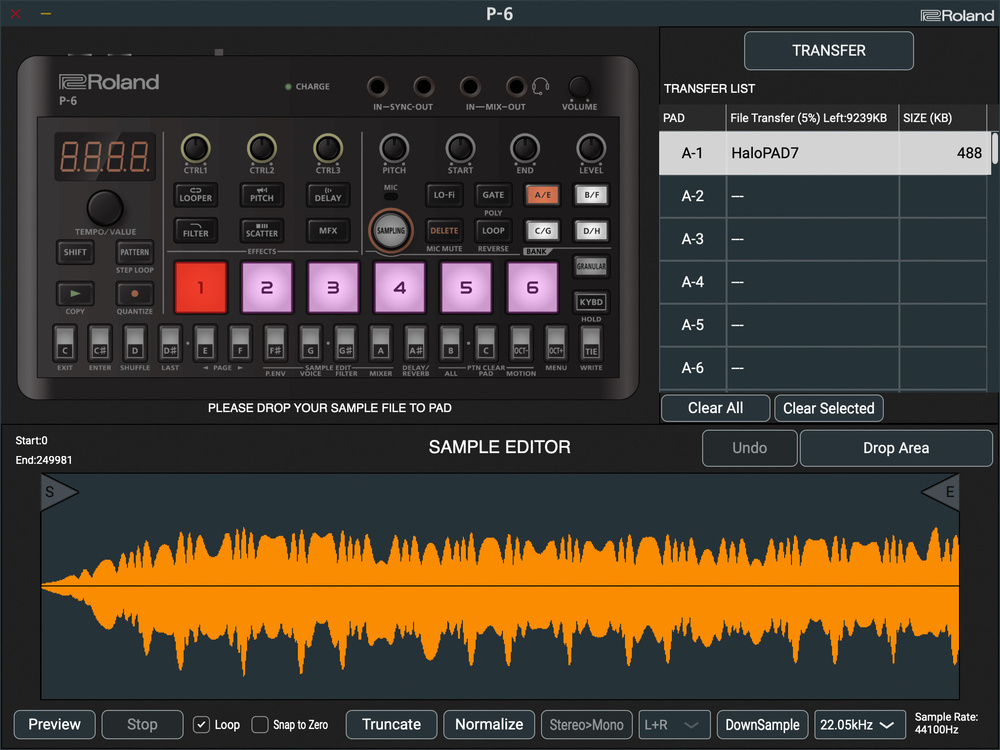The image size is (1000, 750).
Task: Select the A-5 row in transfer list
Action: (x=824, y=325)
